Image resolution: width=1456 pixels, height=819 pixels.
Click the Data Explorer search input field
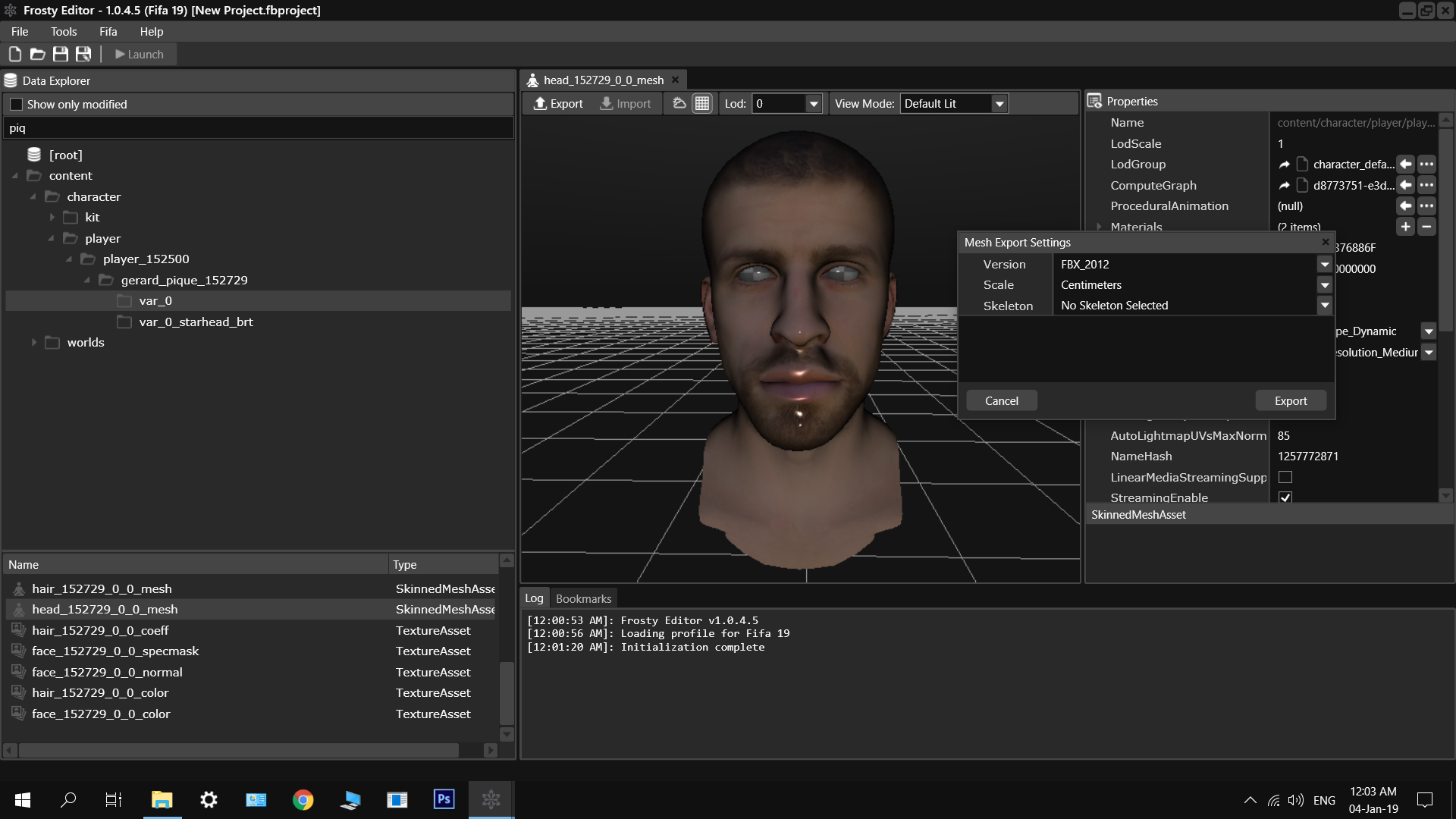click(x=258, y=128)
